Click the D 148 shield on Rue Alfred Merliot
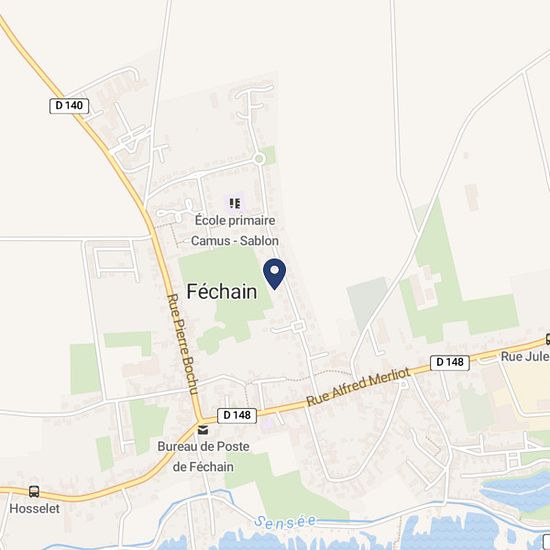Viewport: 550px width, 550px height. (x=450, y=362)
